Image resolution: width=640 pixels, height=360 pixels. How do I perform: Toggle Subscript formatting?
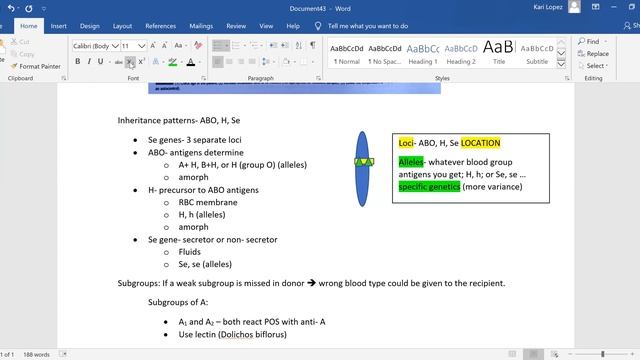click(x=130, y=62)
